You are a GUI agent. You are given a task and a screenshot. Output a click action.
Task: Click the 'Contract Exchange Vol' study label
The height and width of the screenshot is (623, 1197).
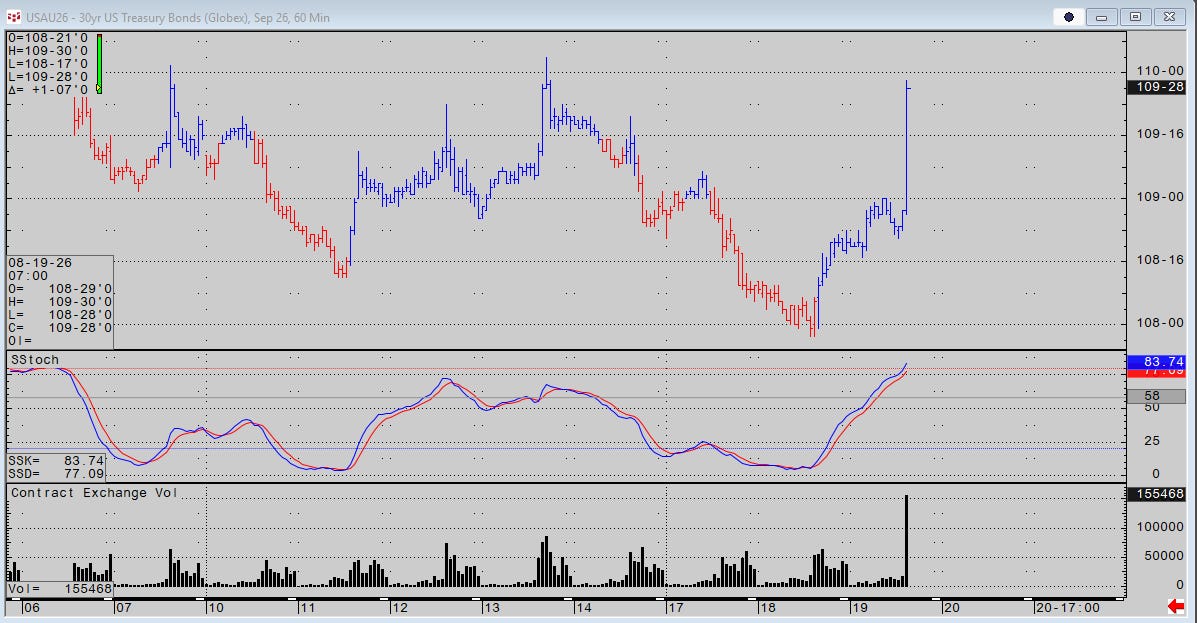94,492
